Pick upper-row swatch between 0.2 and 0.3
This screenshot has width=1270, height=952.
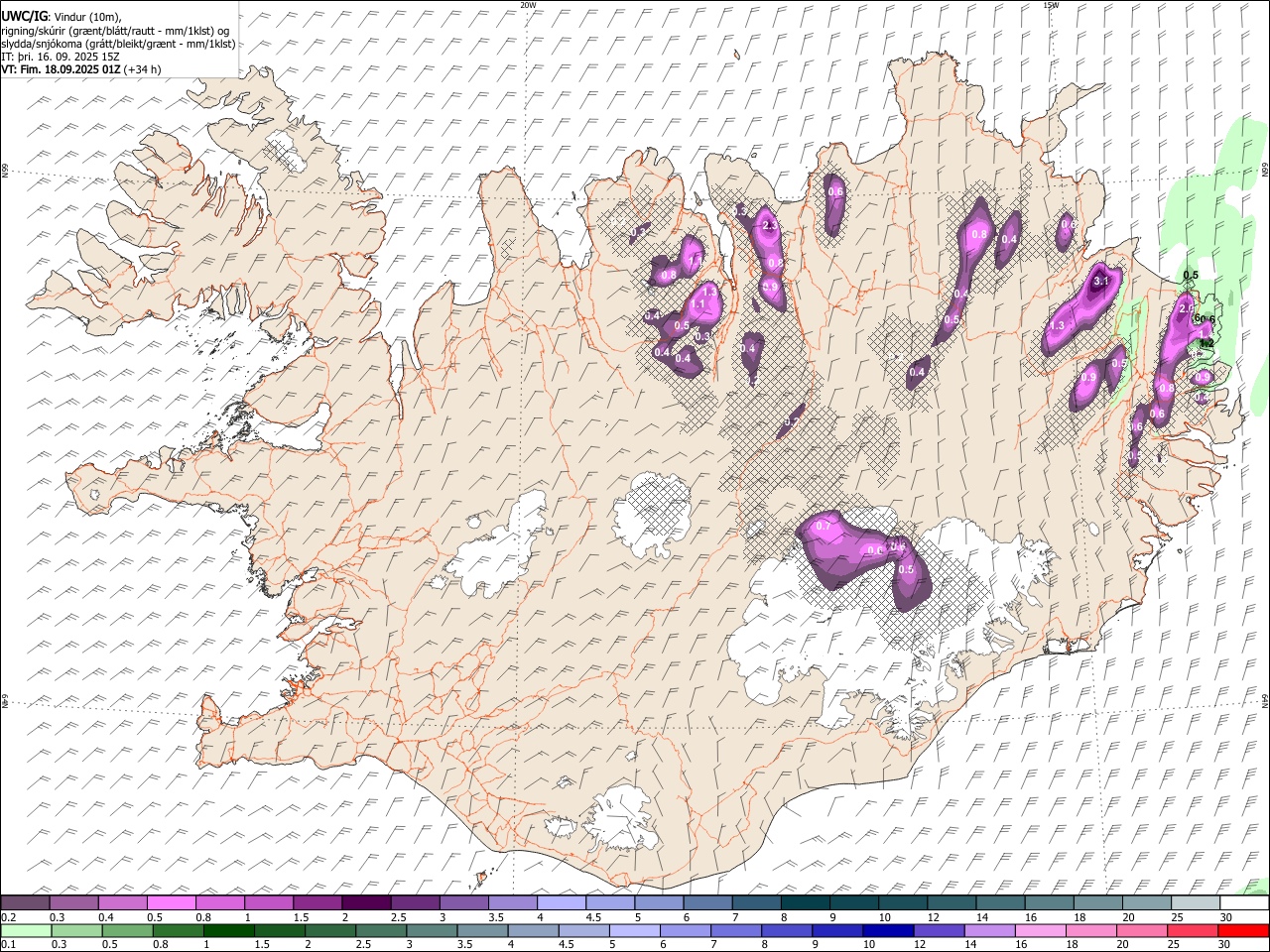[25, 902]
